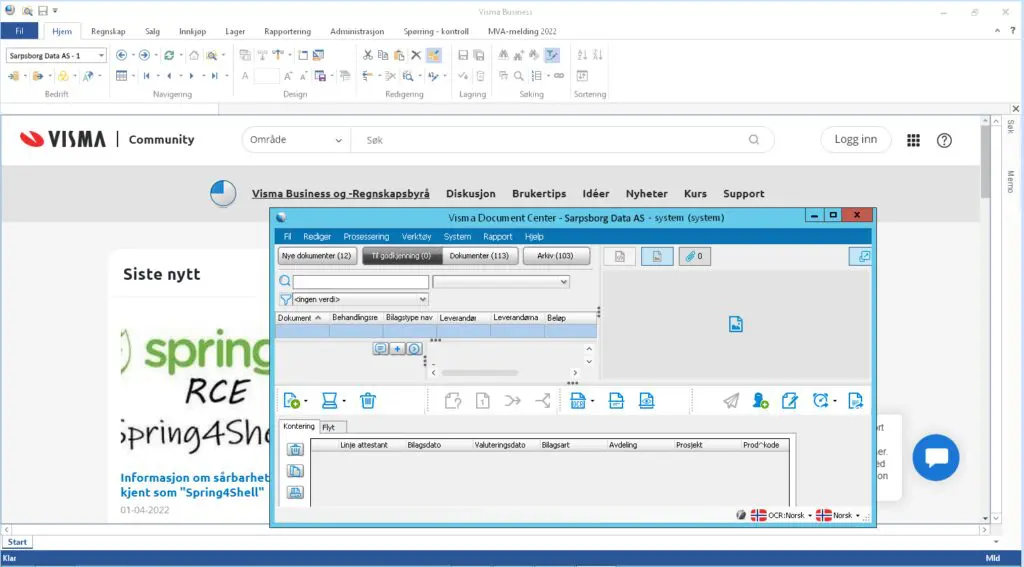1024x567 pixels.
Task: Expand the <ingen verdi> filter dropdown
Action: pyautogui.click(x=422, y=299)
